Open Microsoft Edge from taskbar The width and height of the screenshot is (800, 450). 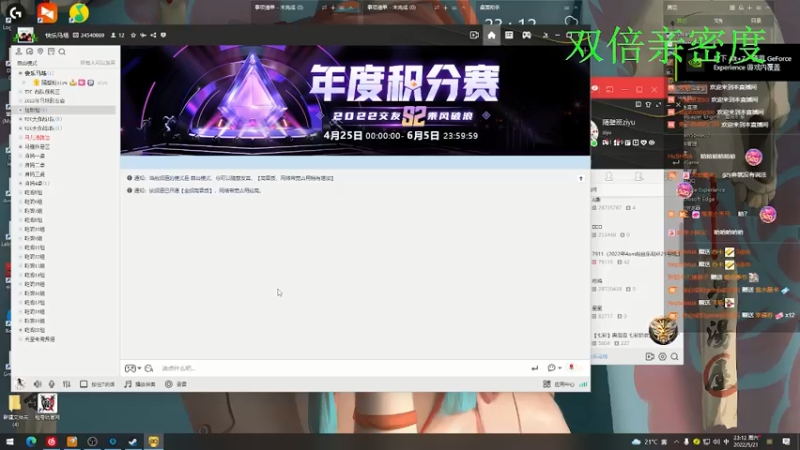(x=31, y=441)
